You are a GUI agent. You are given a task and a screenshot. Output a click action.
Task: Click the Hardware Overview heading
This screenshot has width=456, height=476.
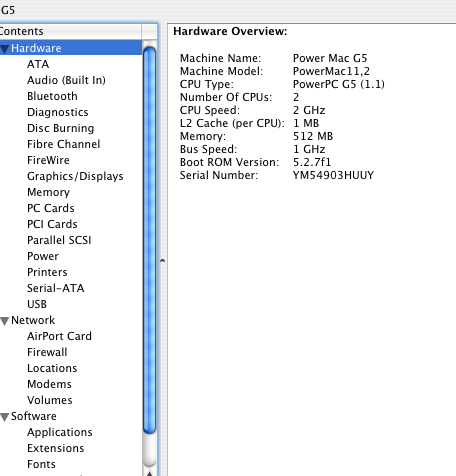point(230,31)
